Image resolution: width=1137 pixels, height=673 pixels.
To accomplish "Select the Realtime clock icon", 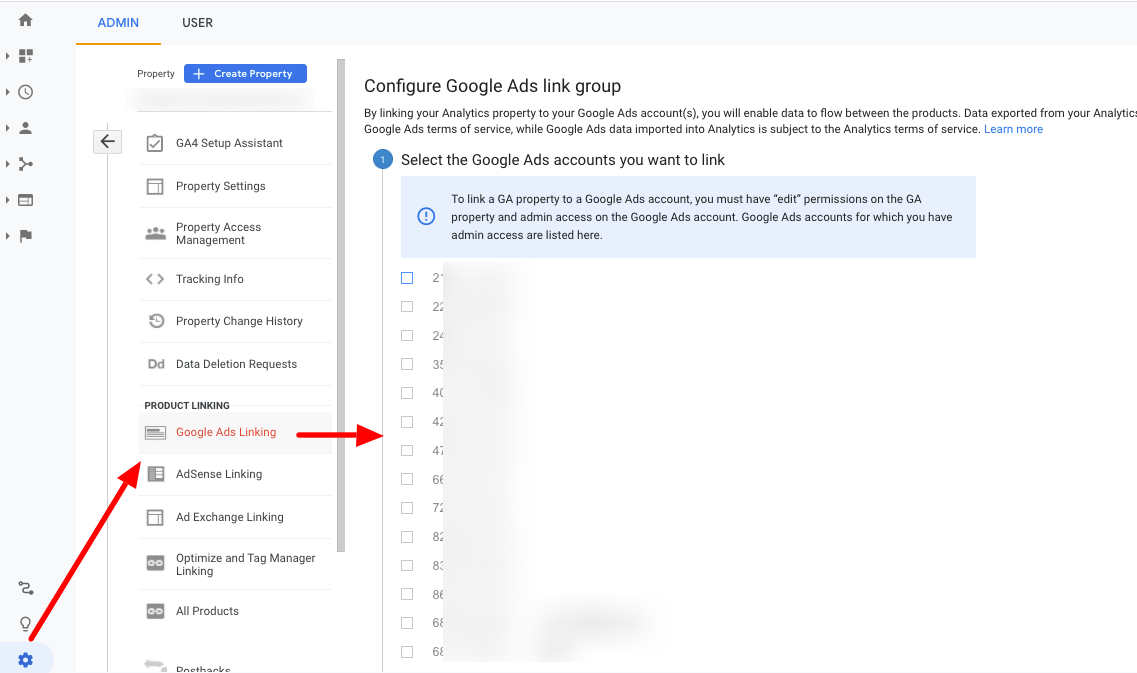I will (24, 91).
